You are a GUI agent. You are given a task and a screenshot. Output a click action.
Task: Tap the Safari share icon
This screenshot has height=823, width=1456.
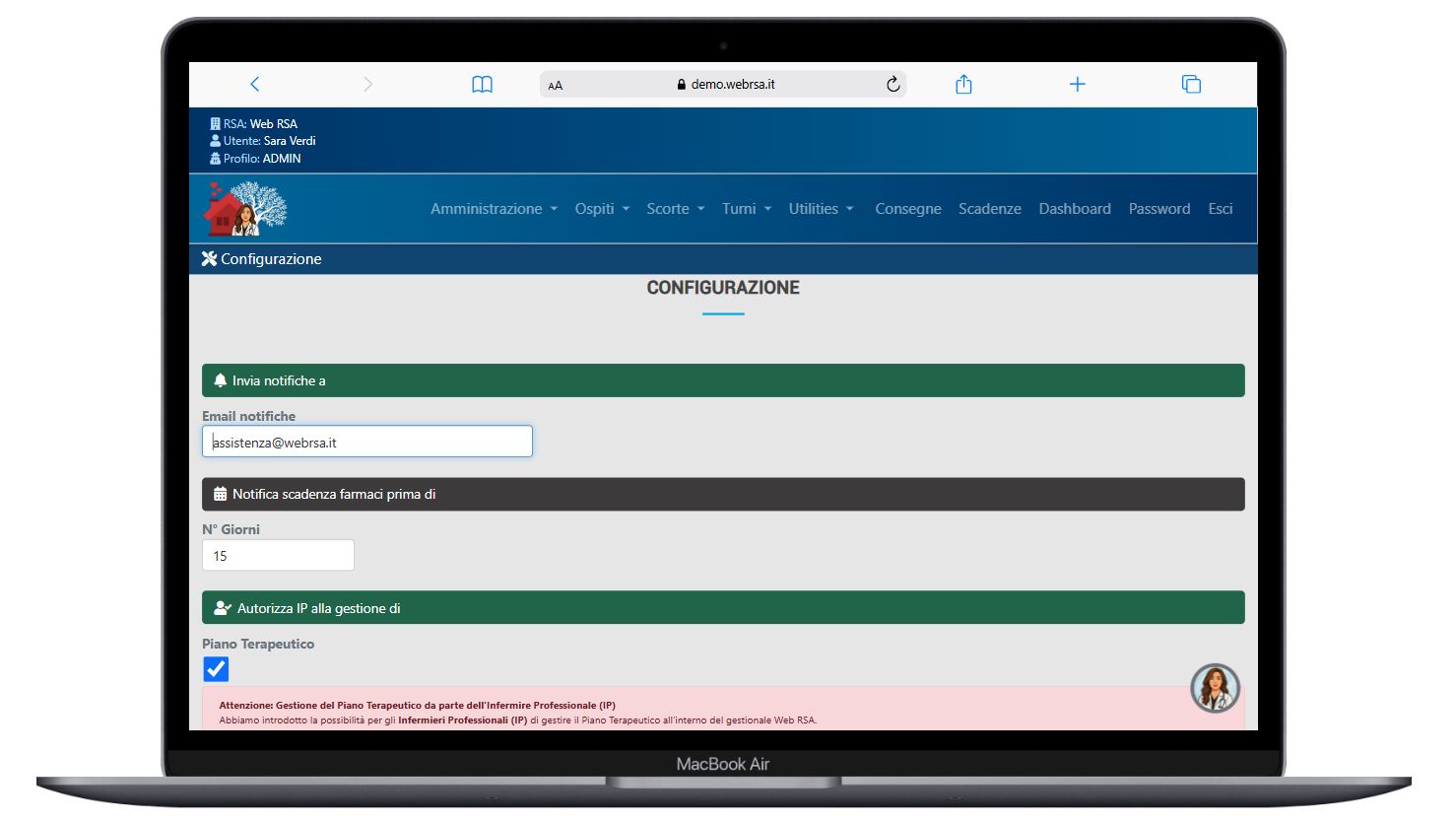[x=963, y=85]
